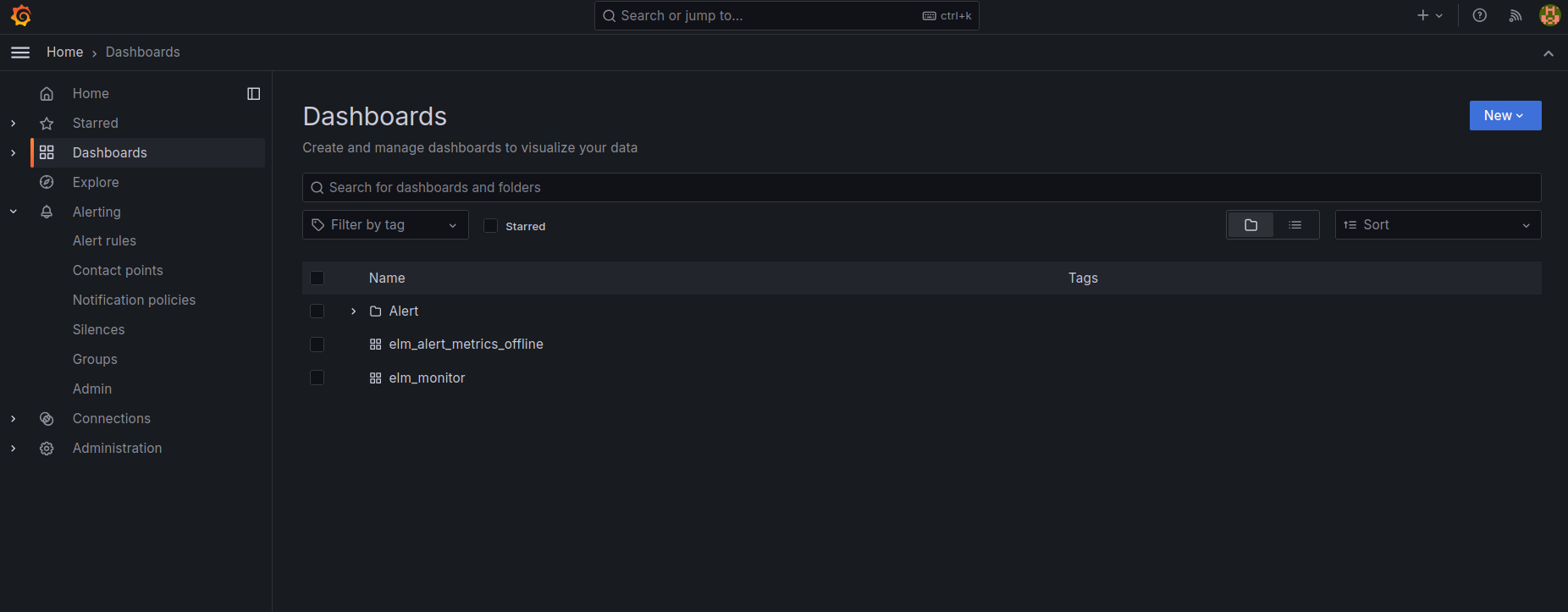Image resolution: width=1568 pixels, height=612 pixels.
Task: Open the user profile avatar
Action: pyautogui.click(x=1549, y=15)
